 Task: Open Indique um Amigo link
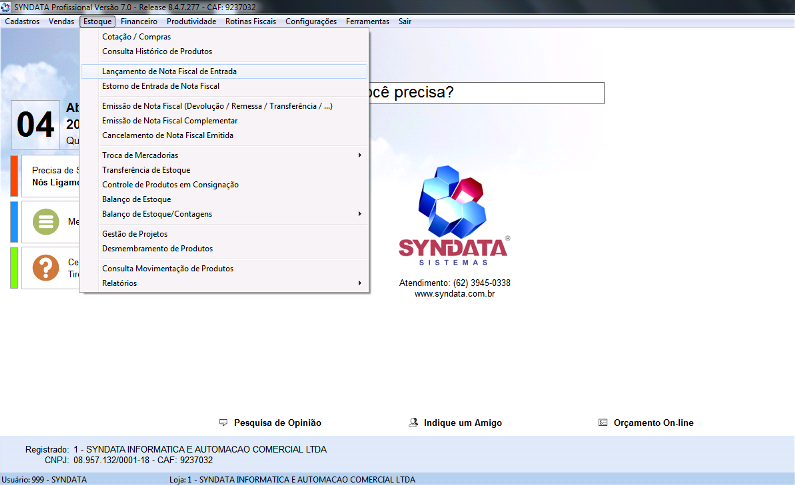(463, 423)
